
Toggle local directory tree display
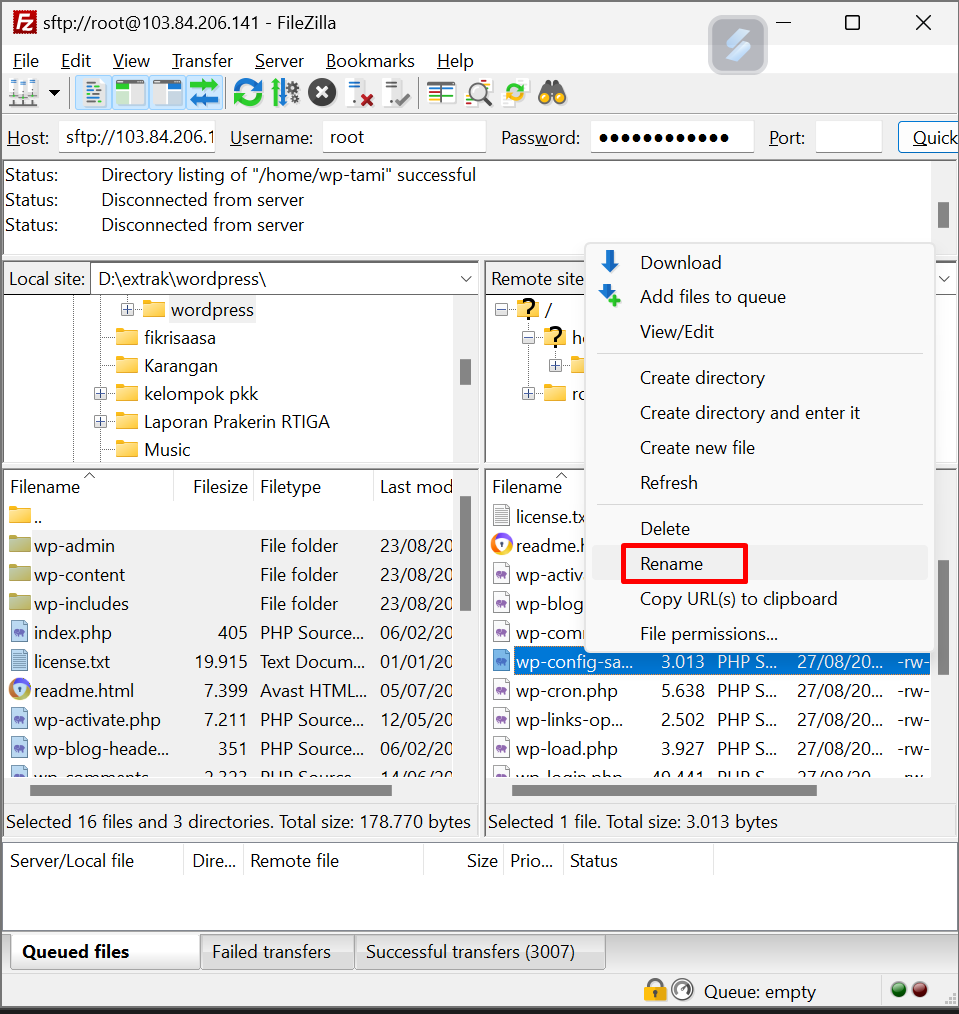(x=131, y=94)
